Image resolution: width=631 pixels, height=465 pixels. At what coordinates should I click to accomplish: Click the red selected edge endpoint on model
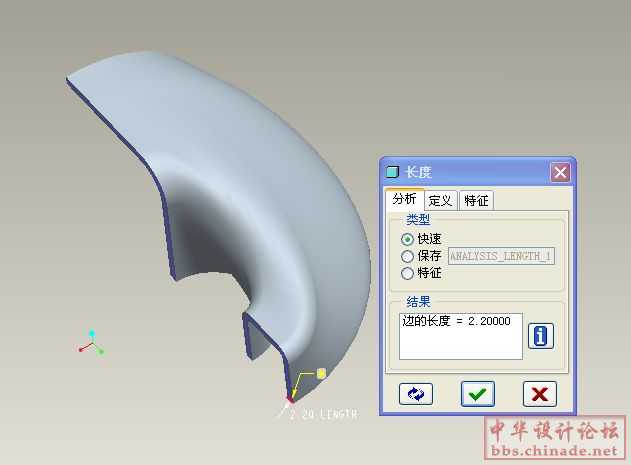289,399
